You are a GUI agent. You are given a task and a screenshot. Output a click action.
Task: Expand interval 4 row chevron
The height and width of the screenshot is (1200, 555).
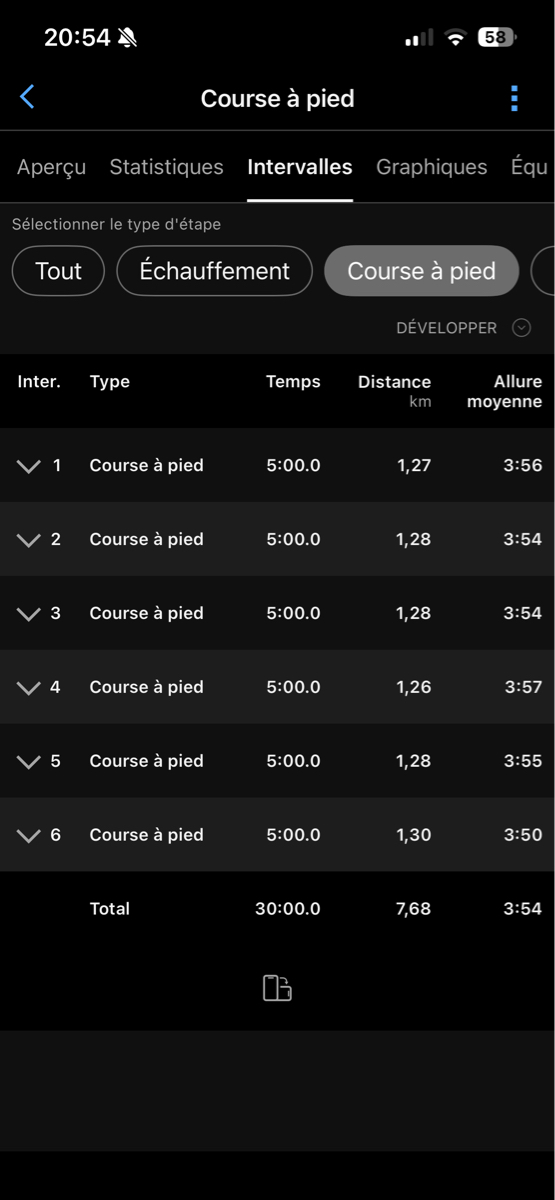(29, 688)
